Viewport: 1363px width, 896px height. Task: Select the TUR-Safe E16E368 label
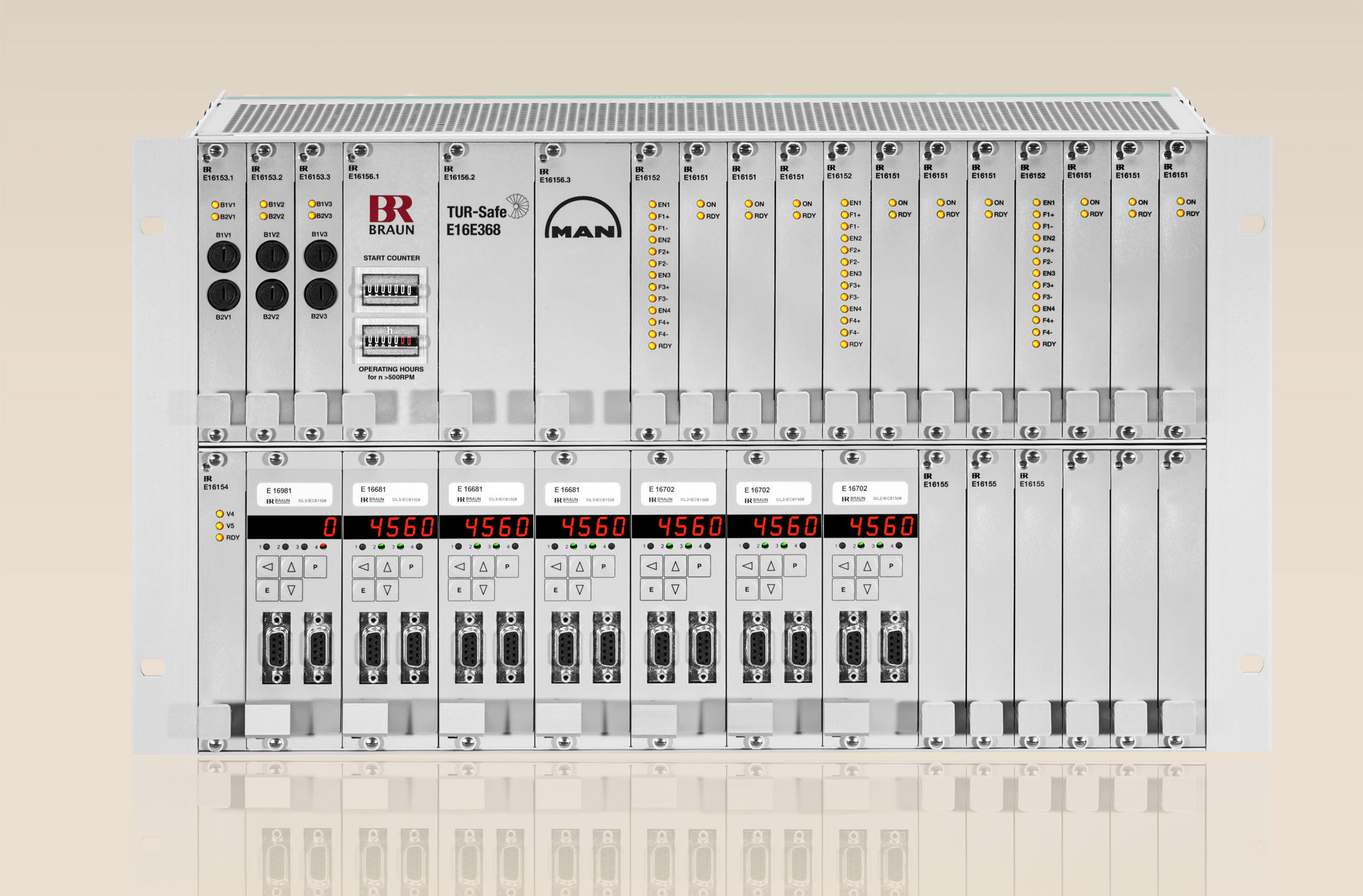476,221
